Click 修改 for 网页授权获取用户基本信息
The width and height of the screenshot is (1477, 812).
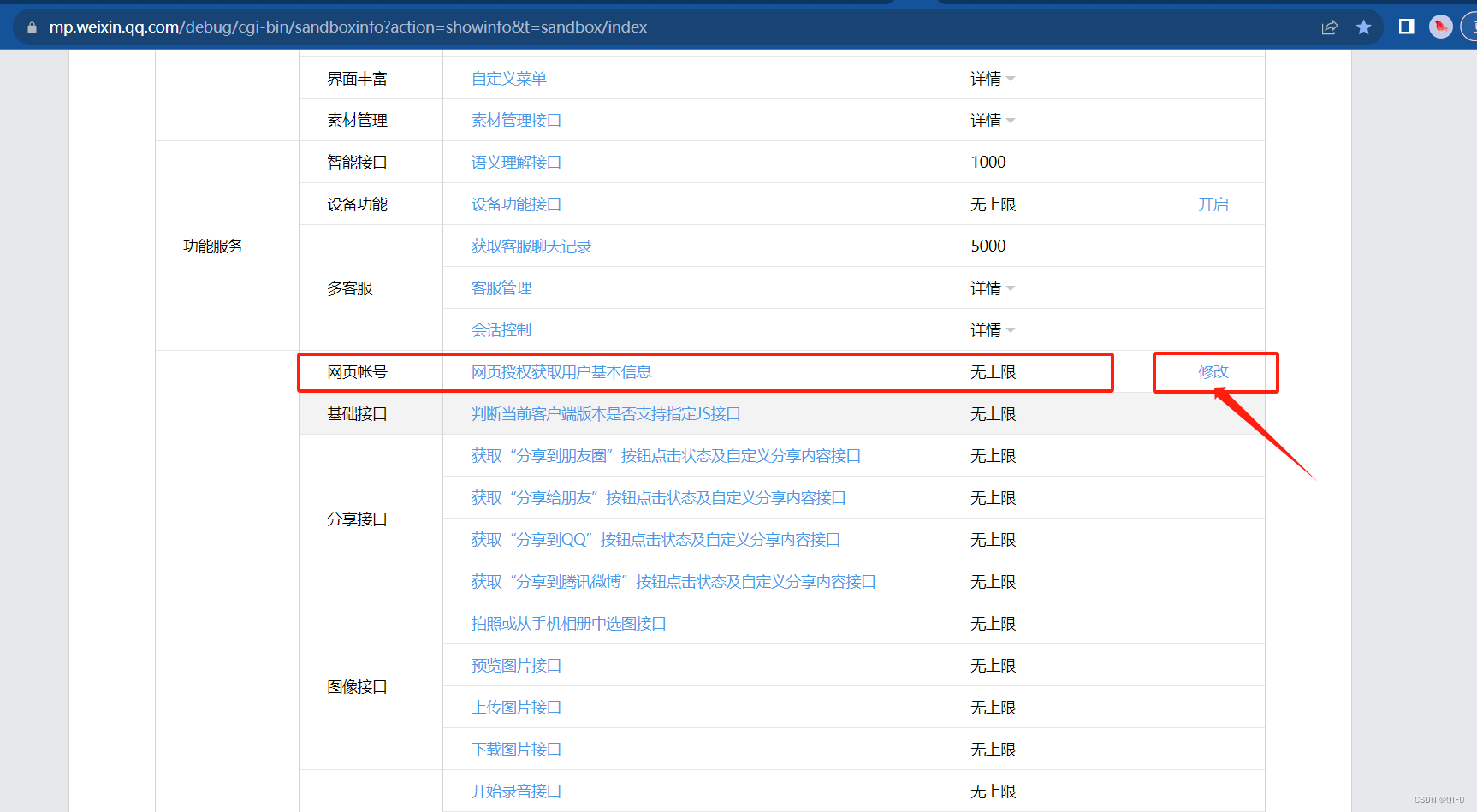click(1213, 372)
